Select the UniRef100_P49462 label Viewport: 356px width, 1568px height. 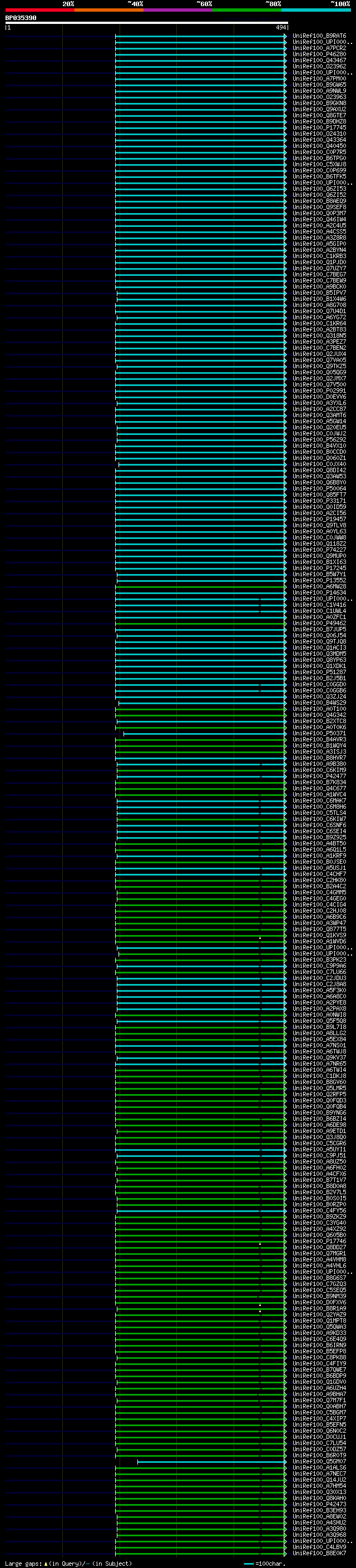click(319, 624)
